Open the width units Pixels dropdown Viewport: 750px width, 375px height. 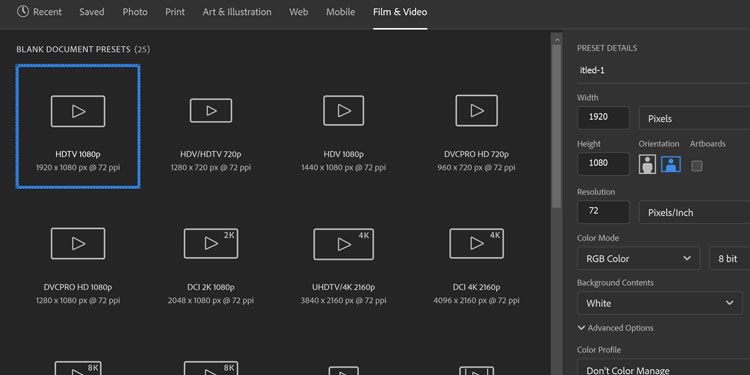coord(695,118)
